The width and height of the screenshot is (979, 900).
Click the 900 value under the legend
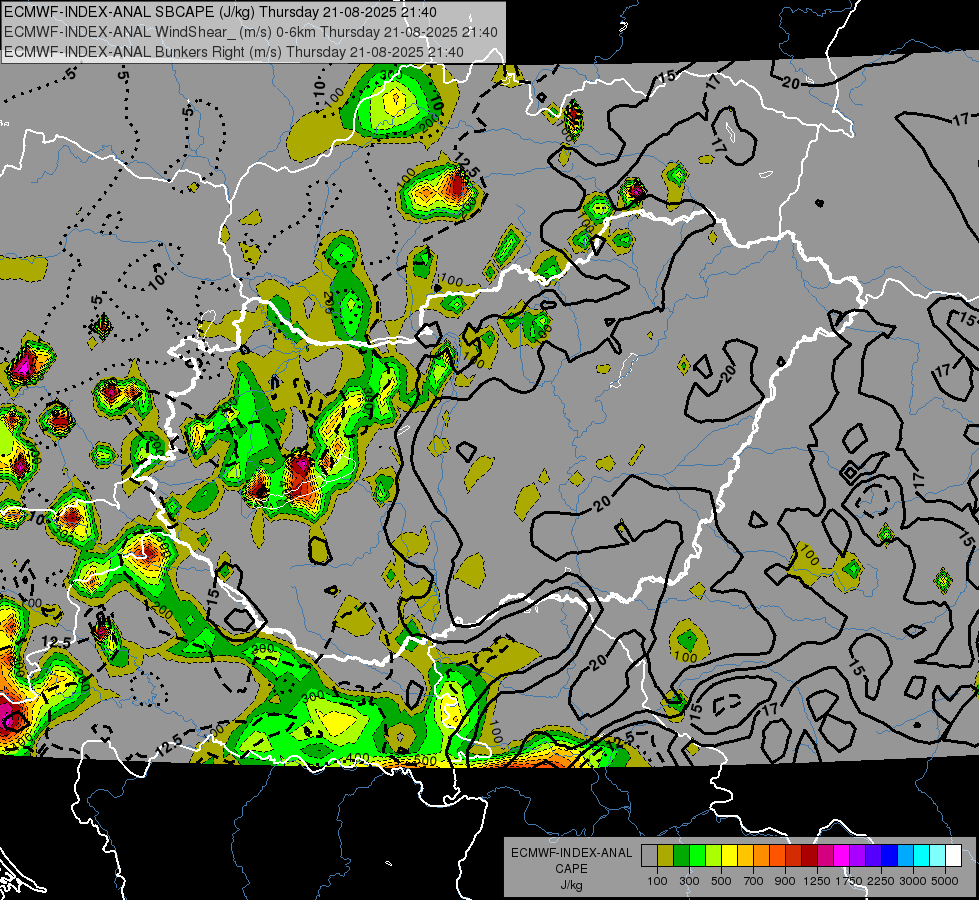pyautogui.click(x=785, y=881)
